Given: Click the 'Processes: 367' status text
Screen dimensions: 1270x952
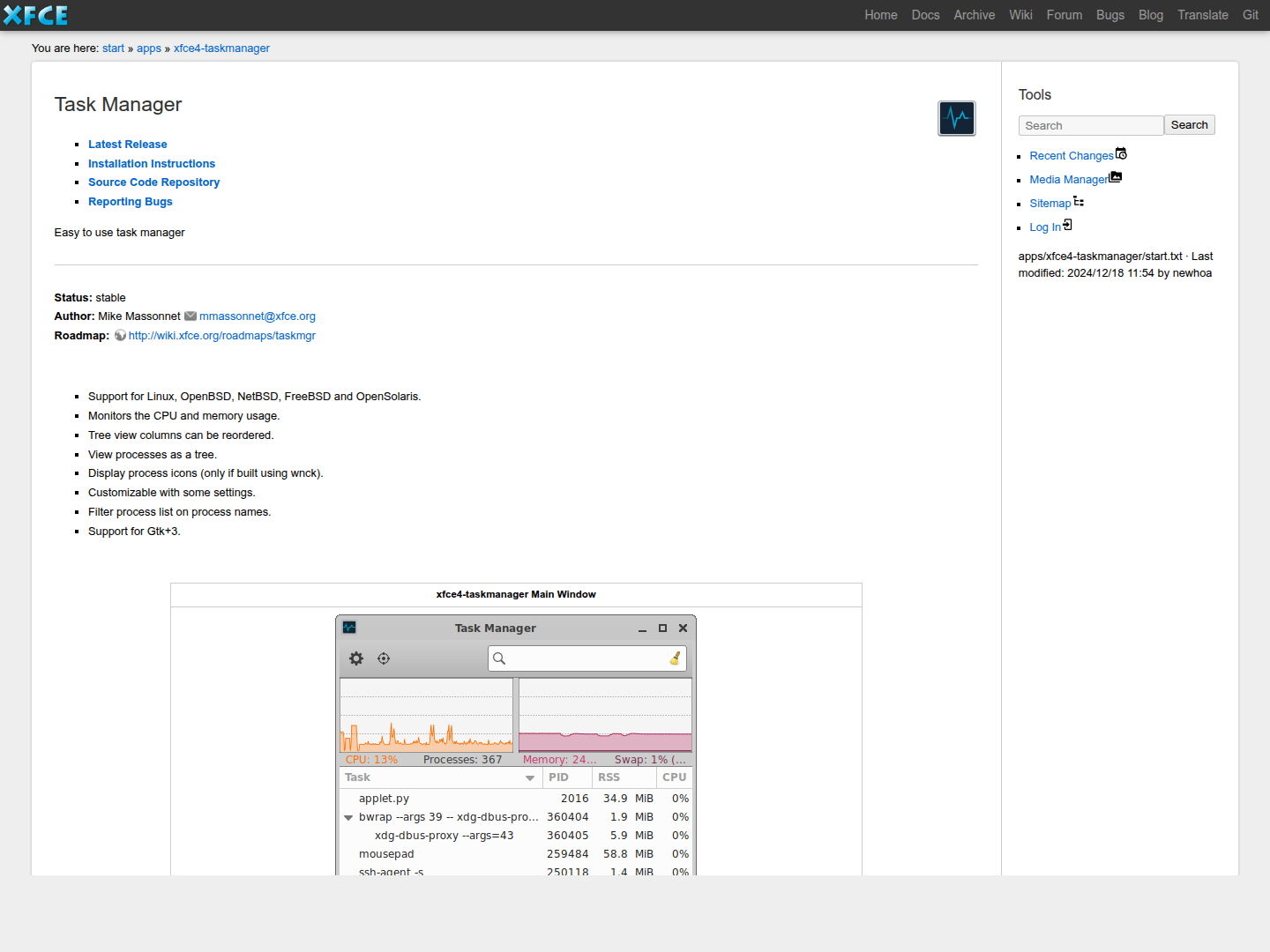Looking at the screenshot, I should click(462, 760).
